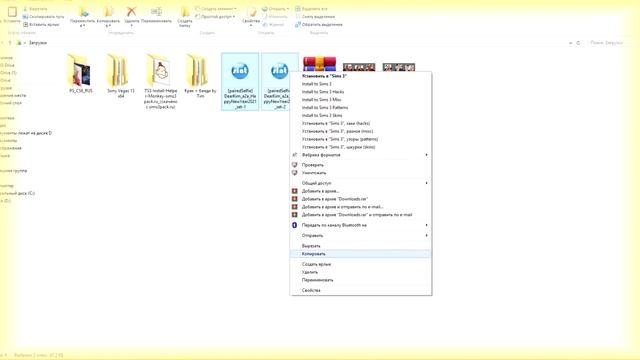
Task: Click the Paste shortcut ribbon item
Action: (41, 24)
